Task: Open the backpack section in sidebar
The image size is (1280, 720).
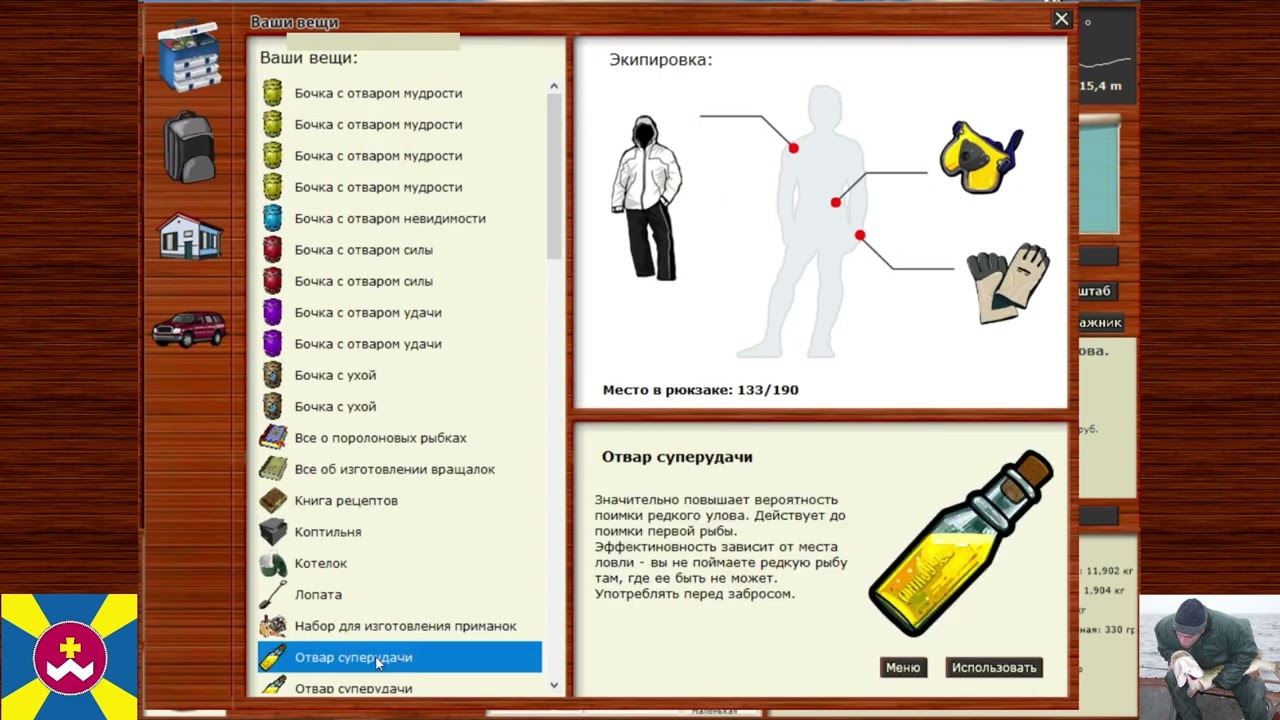Action: point(189,147)
